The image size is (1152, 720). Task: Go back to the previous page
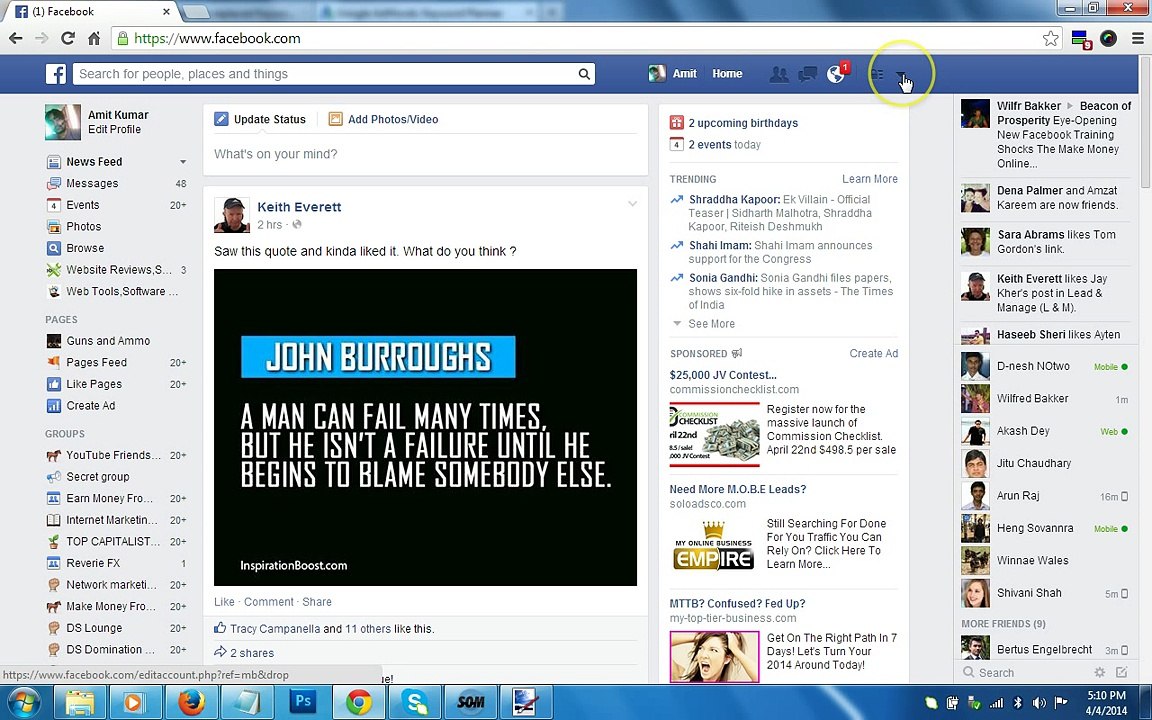15,38
